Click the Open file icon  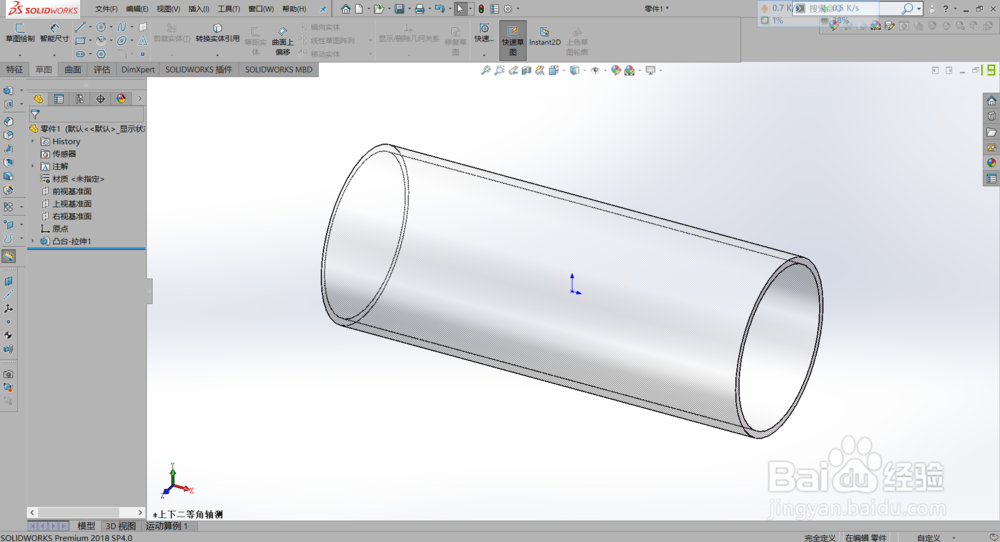tap(379, 9)
